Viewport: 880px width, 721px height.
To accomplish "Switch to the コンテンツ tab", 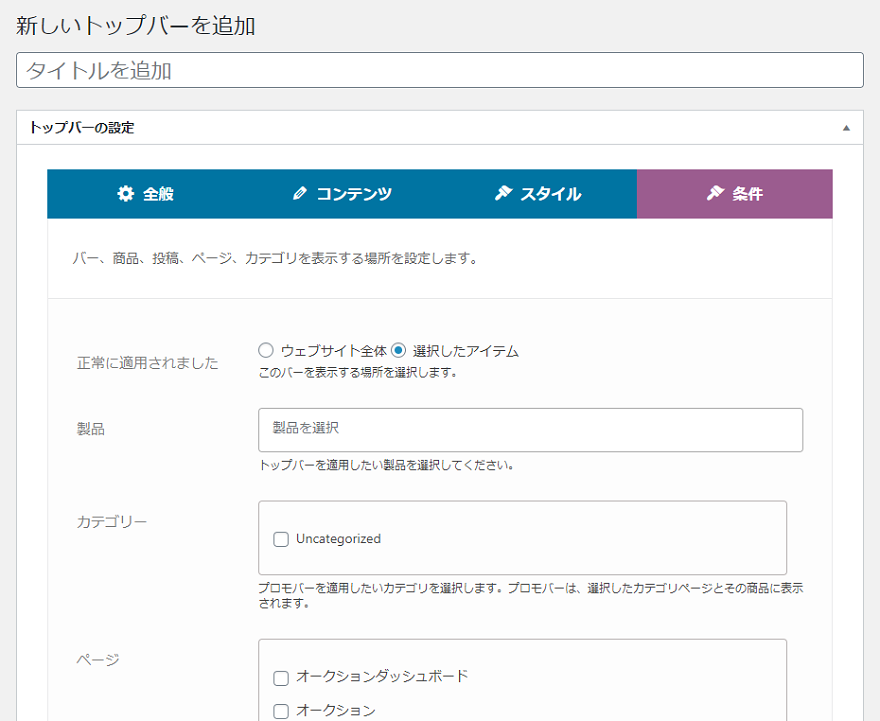I will pos(342,194).
